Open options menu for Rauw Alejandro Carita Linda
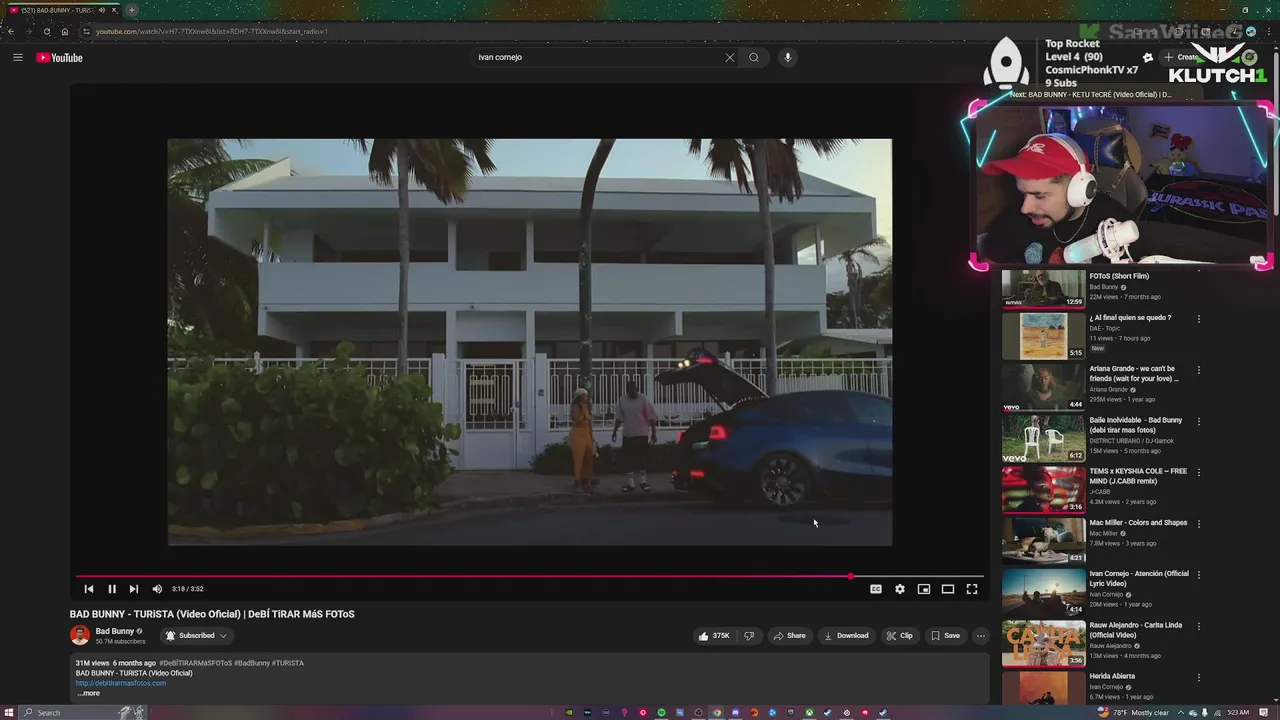 1199,627
